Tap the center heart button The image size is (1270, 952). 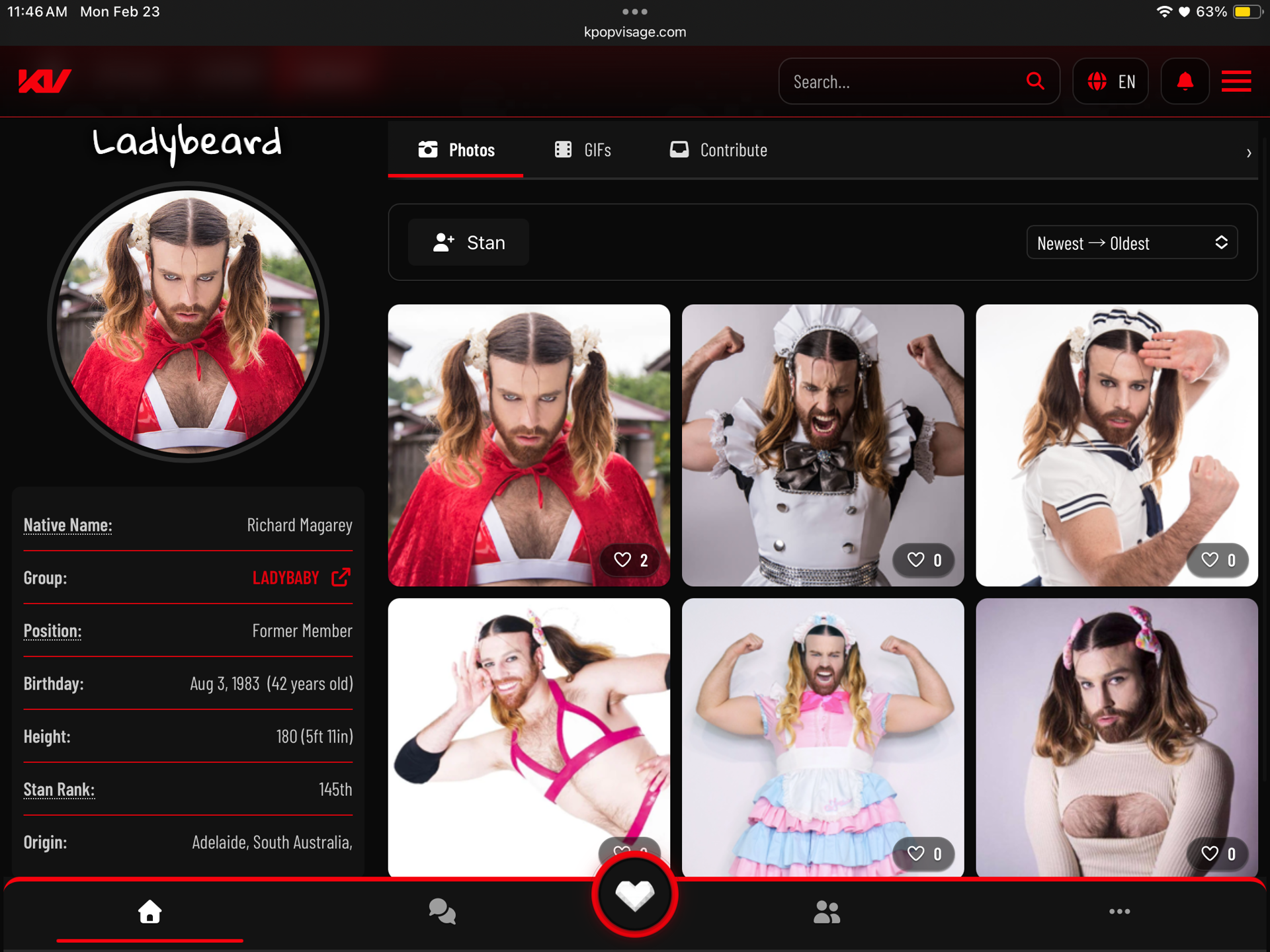[634, 895]
